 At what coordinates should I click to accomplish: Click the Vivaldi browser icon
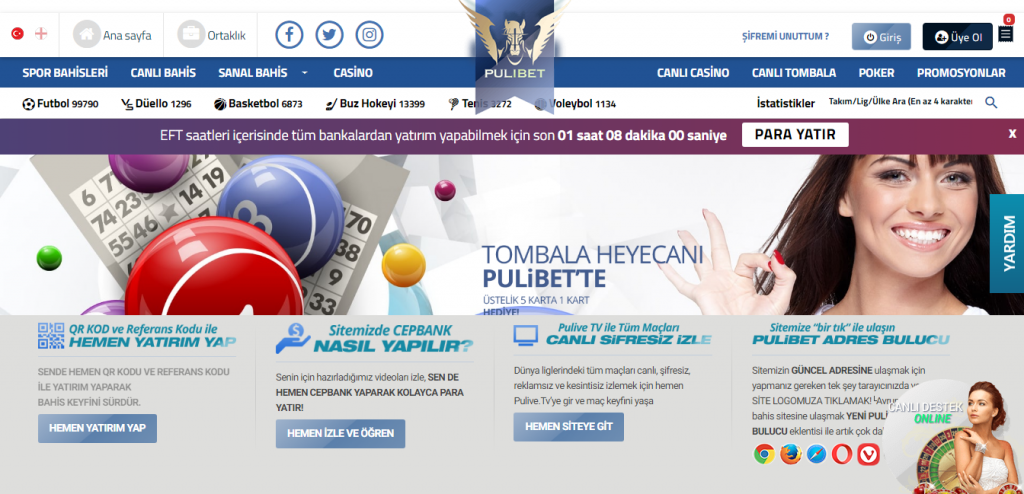(868, 453)
